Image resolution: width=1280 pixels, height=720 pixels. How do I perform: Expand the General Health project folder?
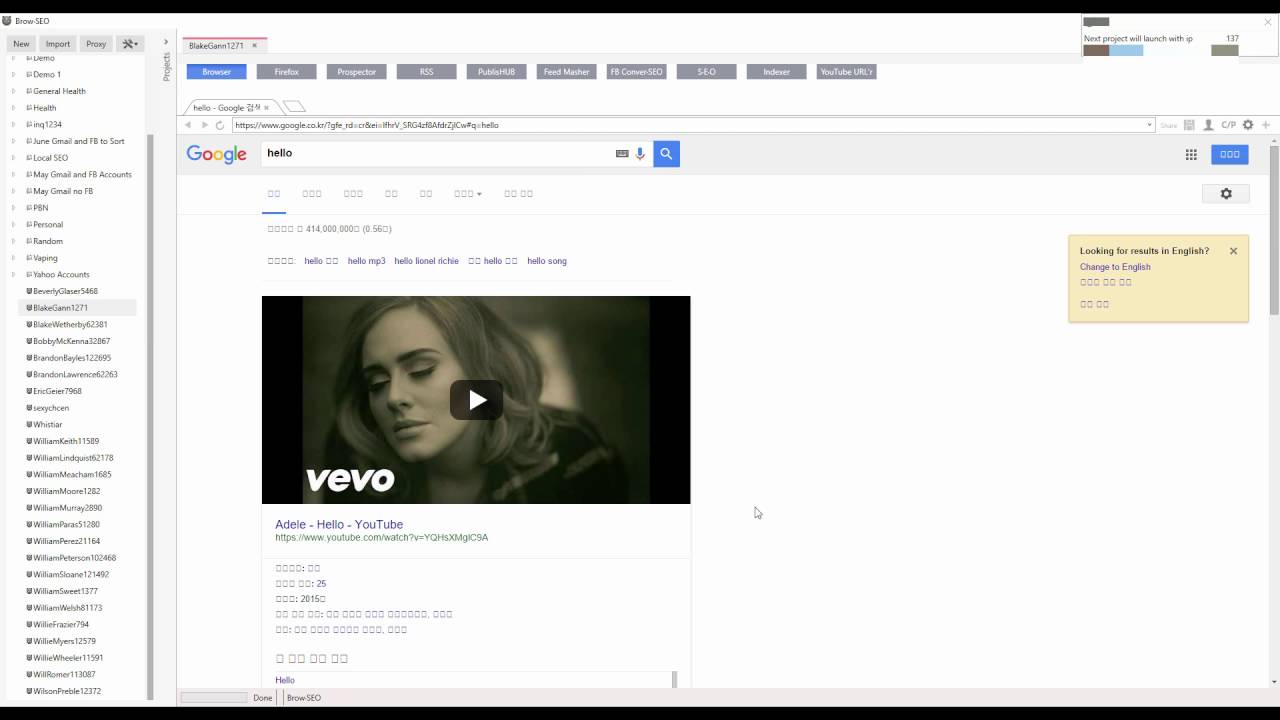tap(13, 91)
